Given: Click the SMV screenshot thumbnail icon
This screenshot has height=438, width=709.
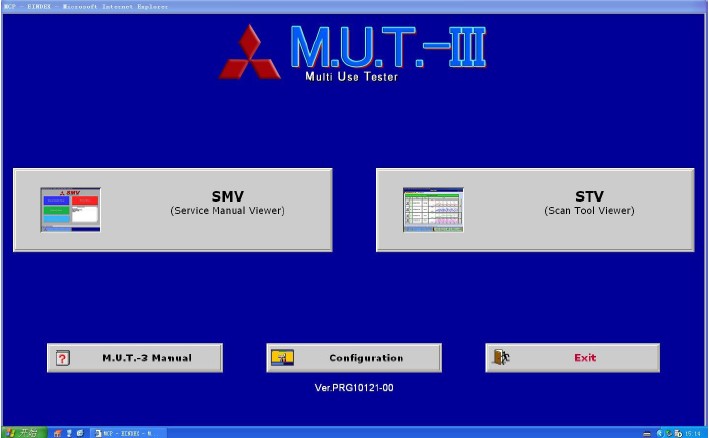Looking at the screenshot, I should coord(71,210).
